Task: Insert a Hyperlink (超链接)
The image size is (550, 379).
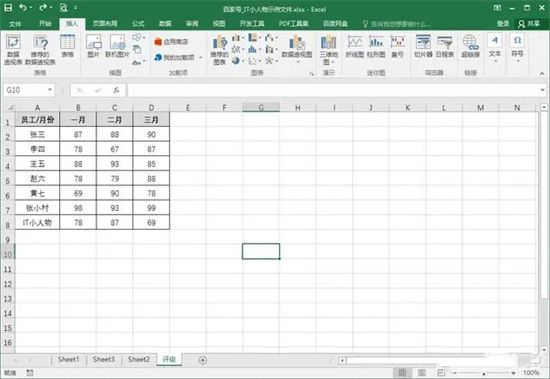Action: tap(470, 46)
